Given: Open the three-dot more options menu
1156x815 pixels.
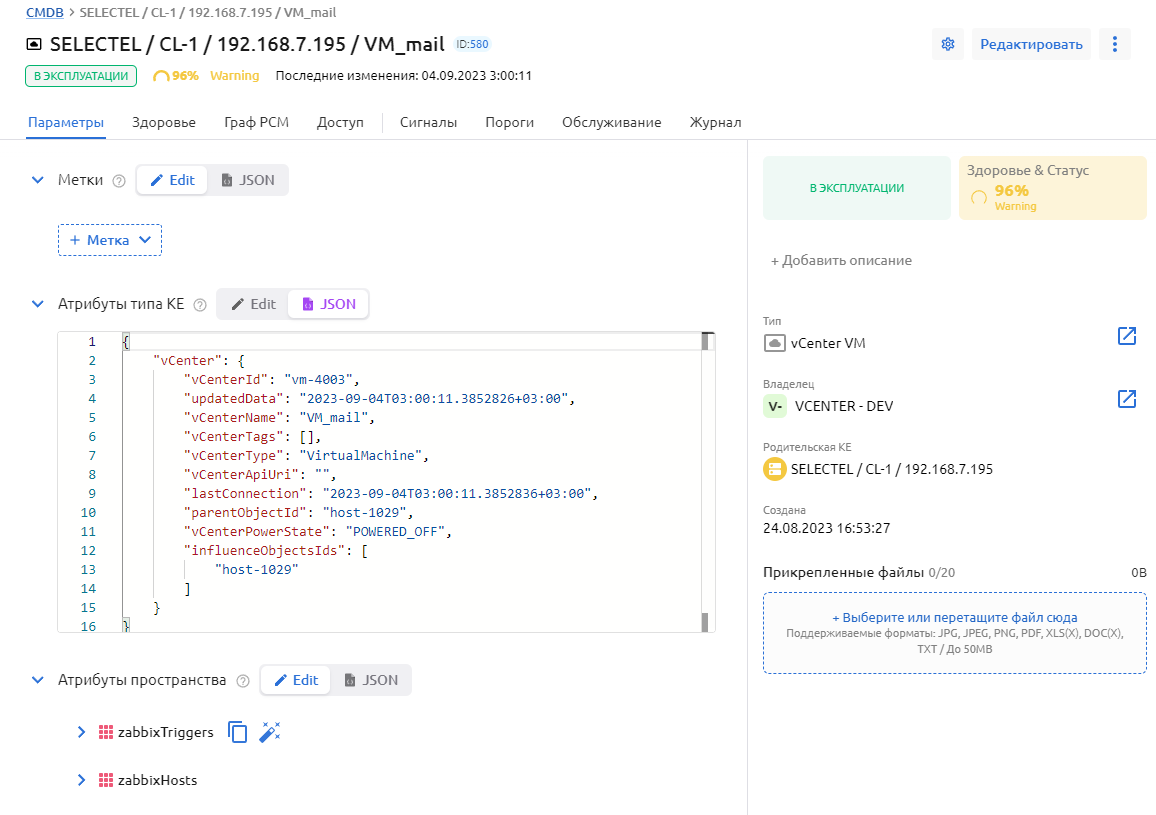Looking at the screenshot, I should [x=1115, y=44].
